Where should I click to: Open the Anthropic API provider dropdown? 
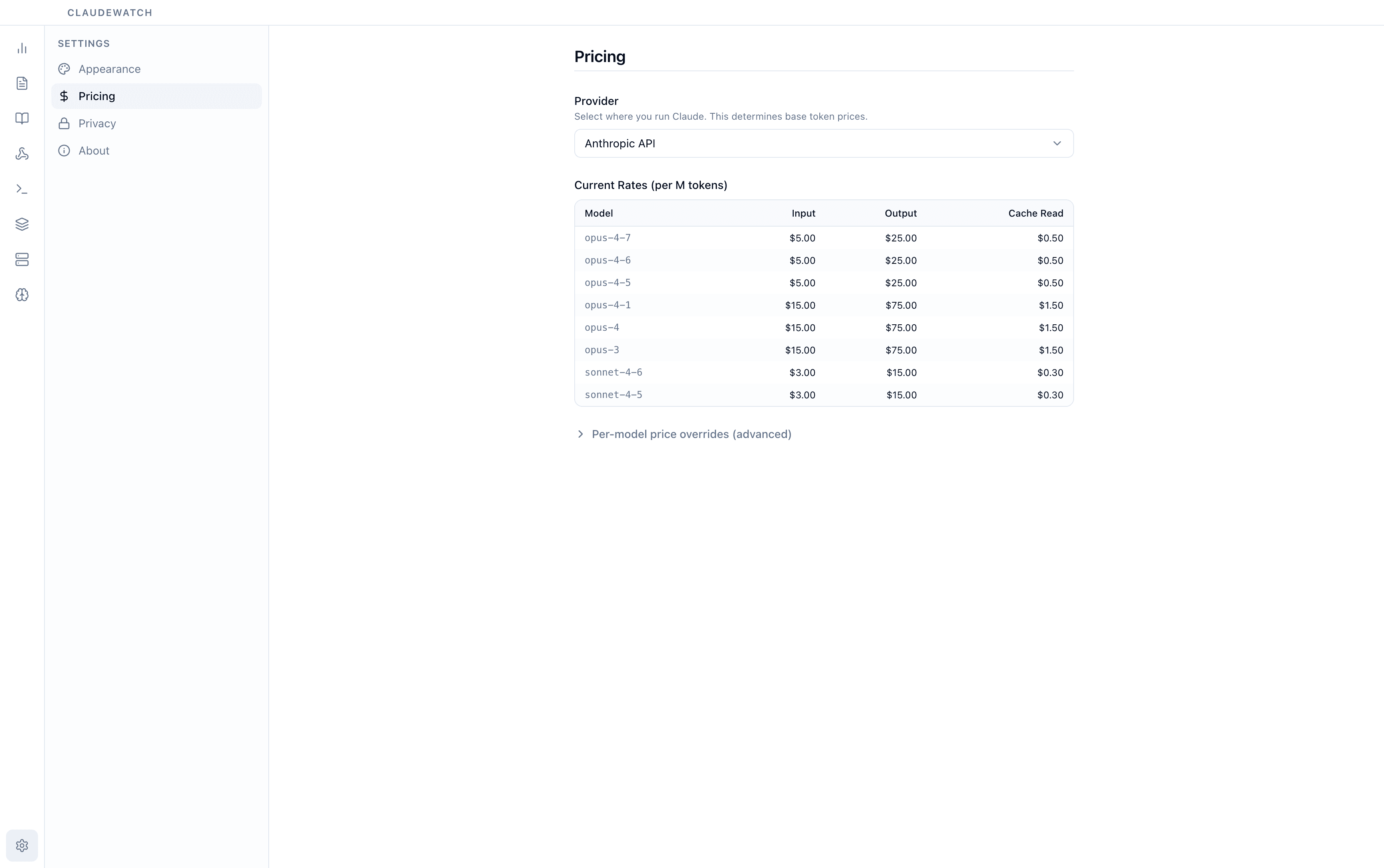824,143
